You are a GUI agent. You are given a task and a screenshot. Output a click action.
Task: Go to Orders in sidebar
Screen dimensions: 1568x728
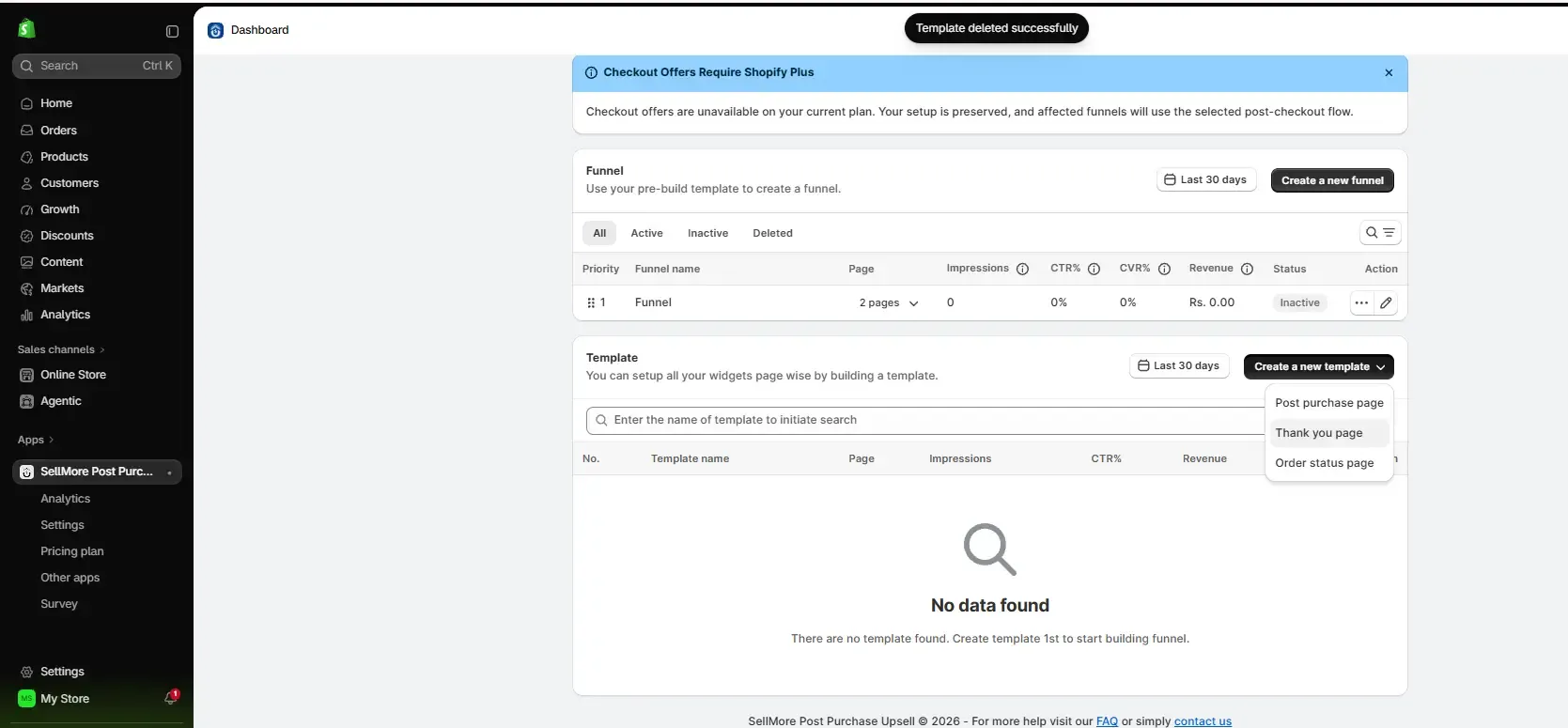click(58, 131)
